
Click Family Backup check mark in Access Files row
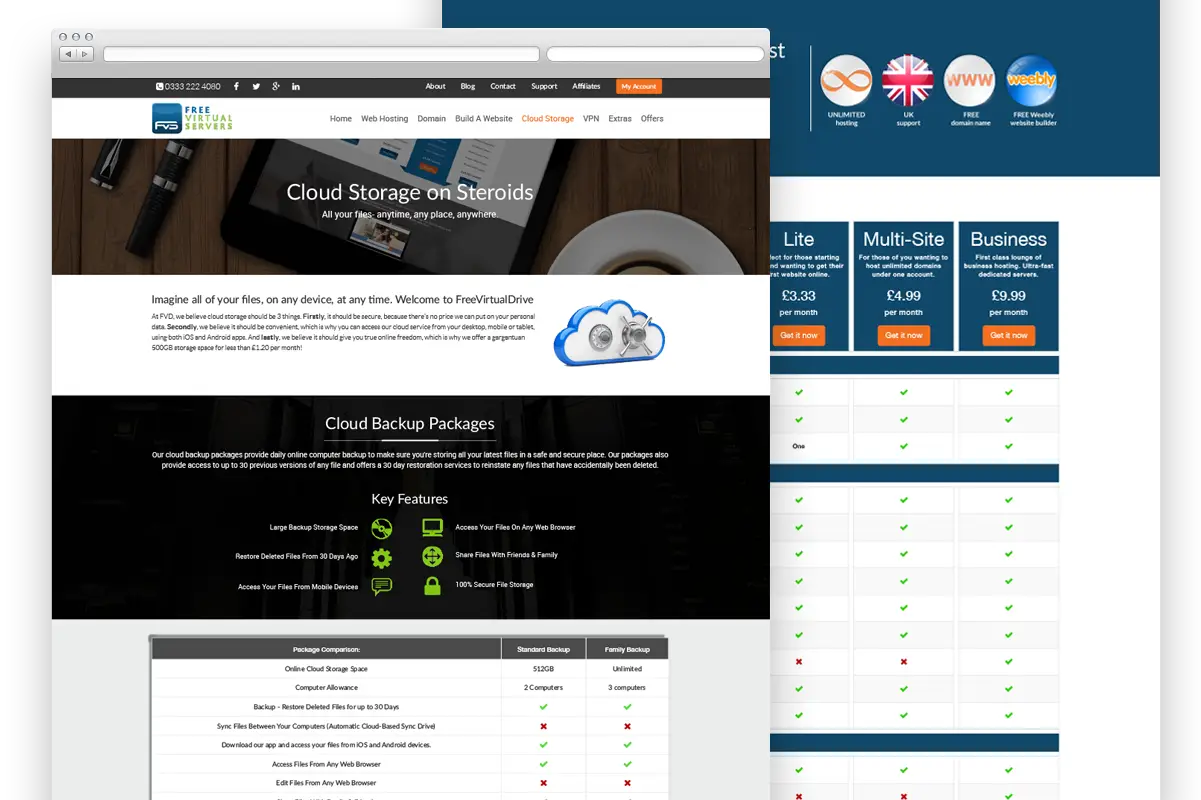(627, 764)
